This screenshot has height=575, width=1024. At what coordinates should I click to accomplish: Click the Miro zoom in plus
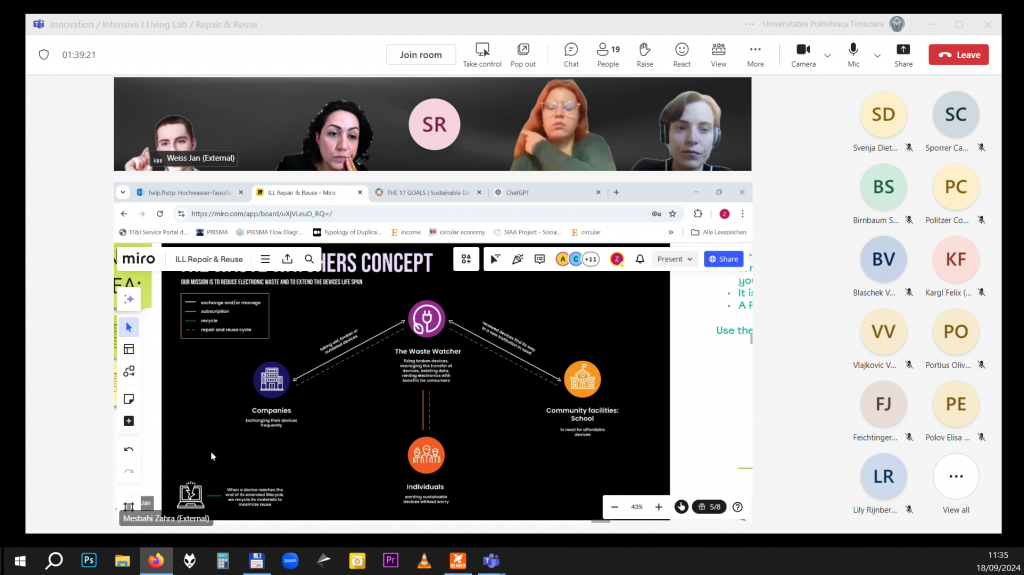click(658, 507)
